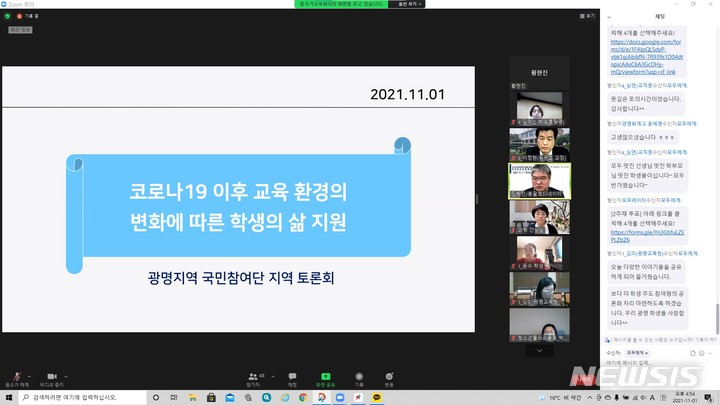Open the Reactions icon
Screen dimensions: 720x405
[x=389, y=379]
